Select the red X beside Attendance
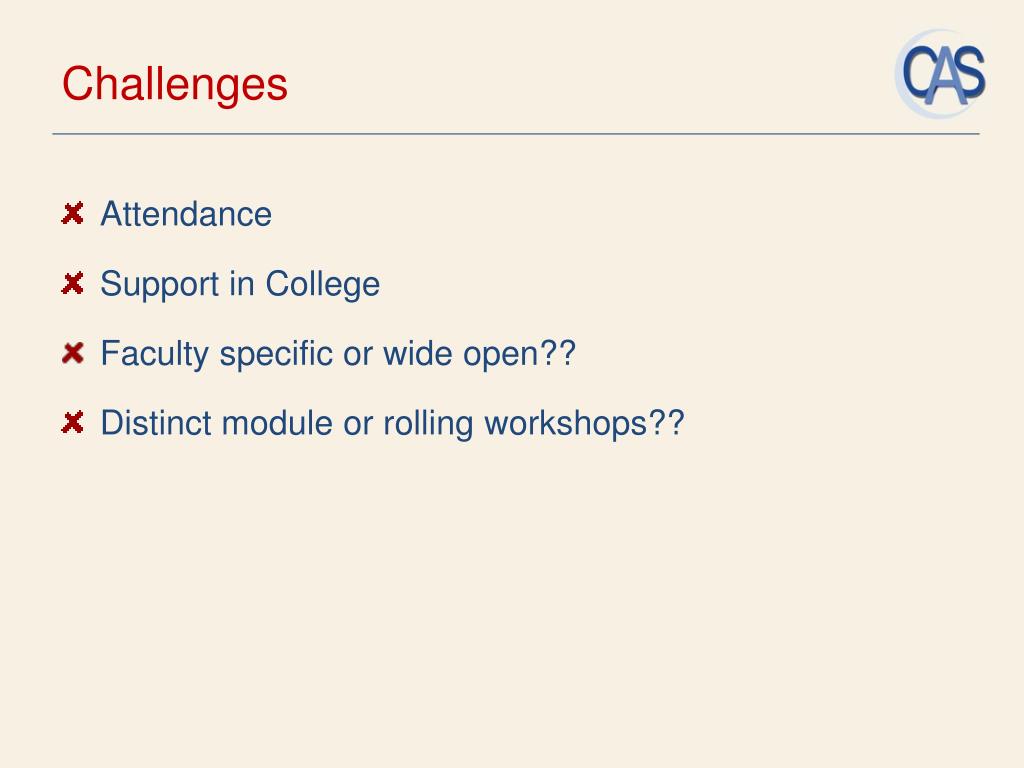Viewport: 1024px width, 768px height. click(x=72, y=213)
